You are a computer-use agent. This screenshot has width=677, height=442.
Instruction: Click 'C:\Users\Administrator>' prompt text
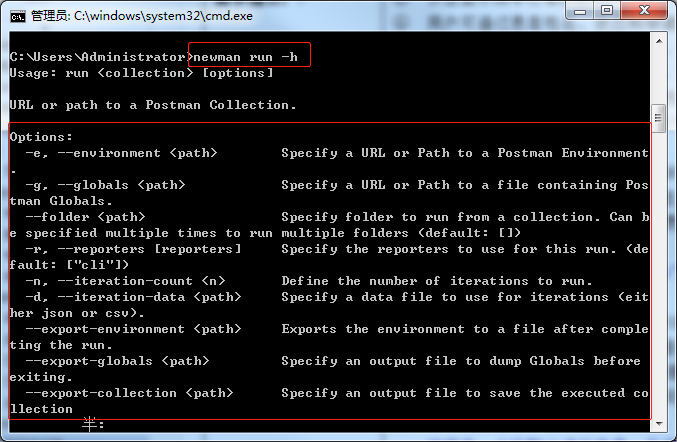point(101,57)
